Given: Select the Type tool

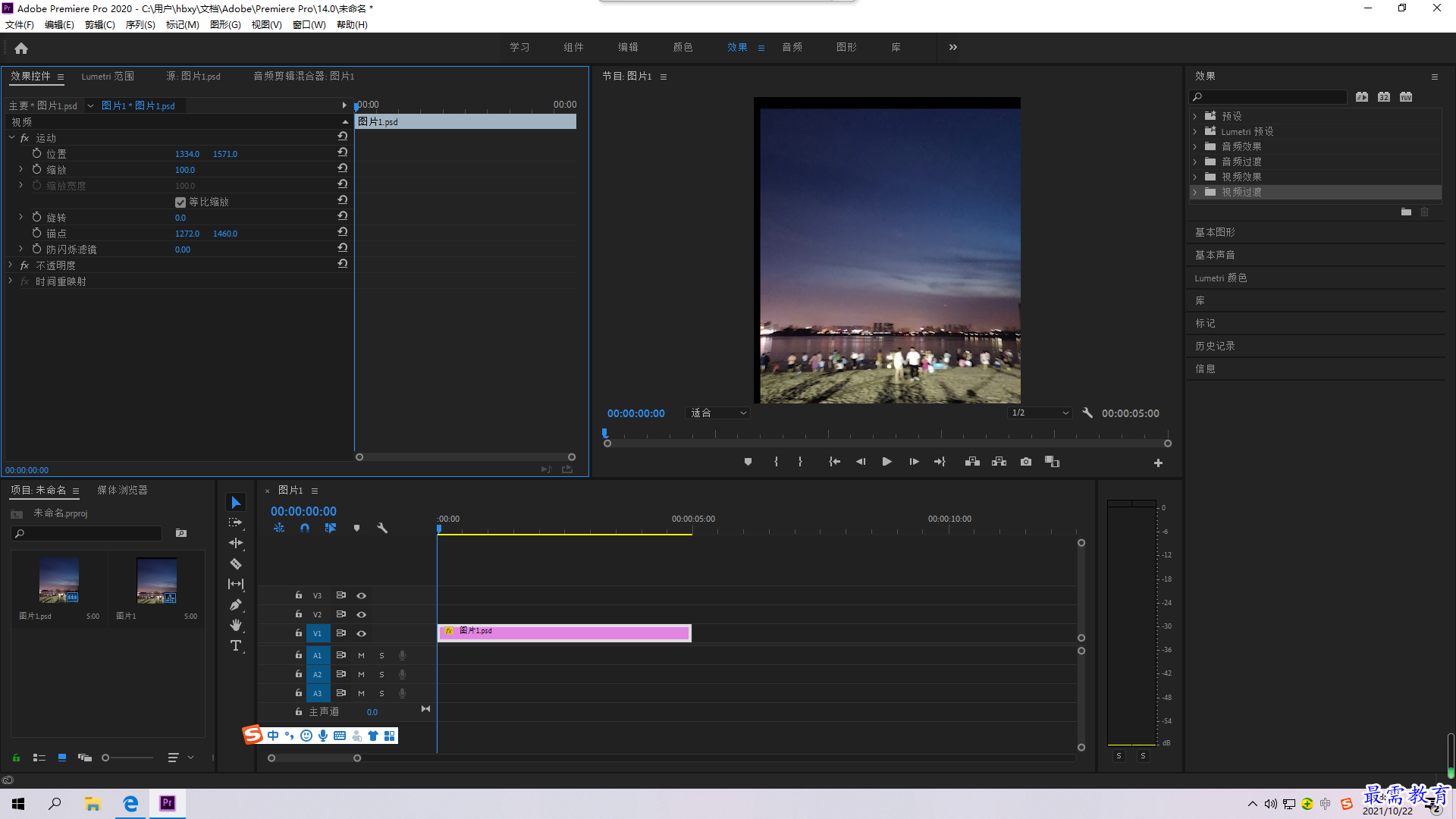Looking at the screenshot, I should 236,645.
